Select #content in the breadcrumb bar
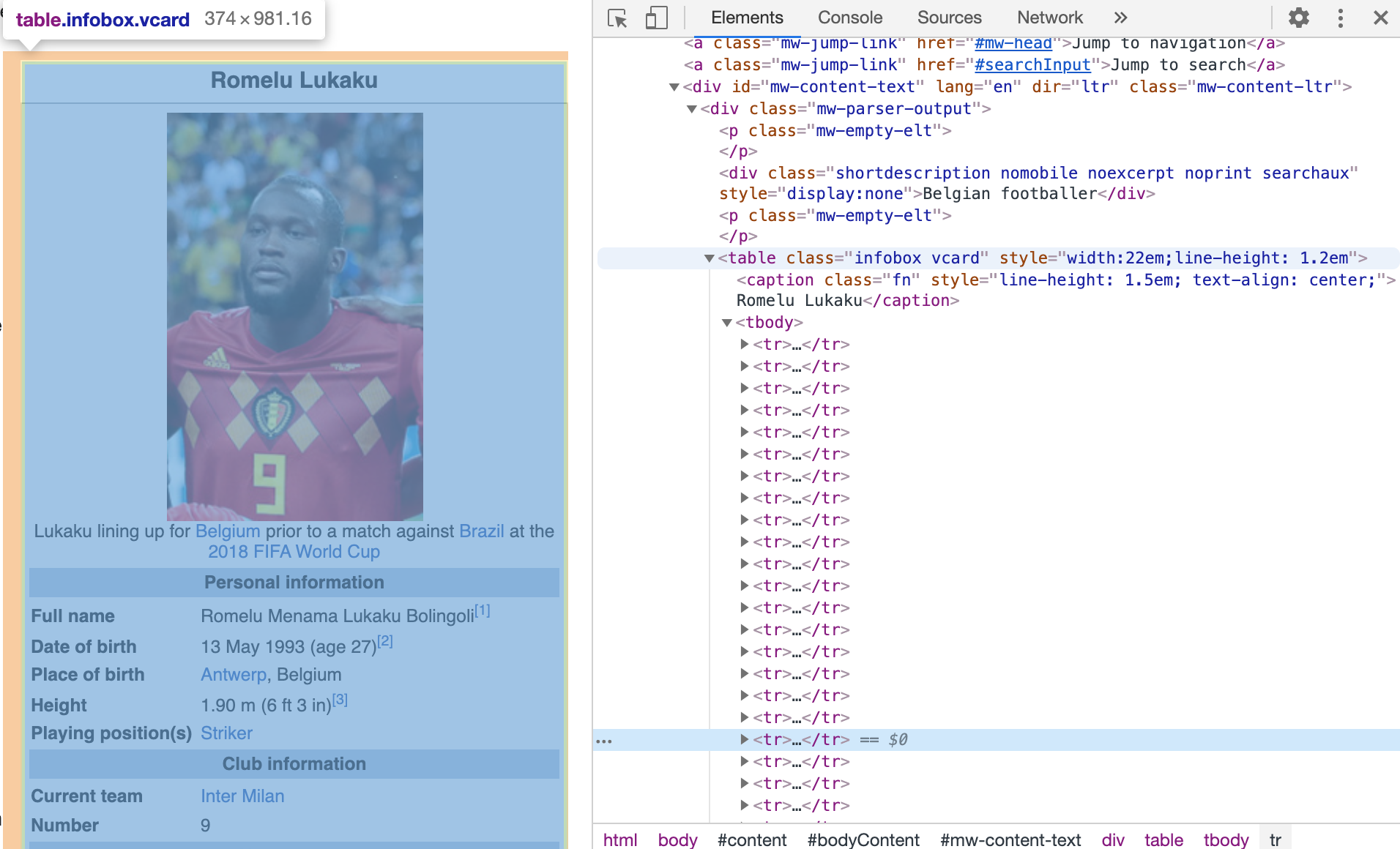1400x849 pixels. click(x=752, y=839)
